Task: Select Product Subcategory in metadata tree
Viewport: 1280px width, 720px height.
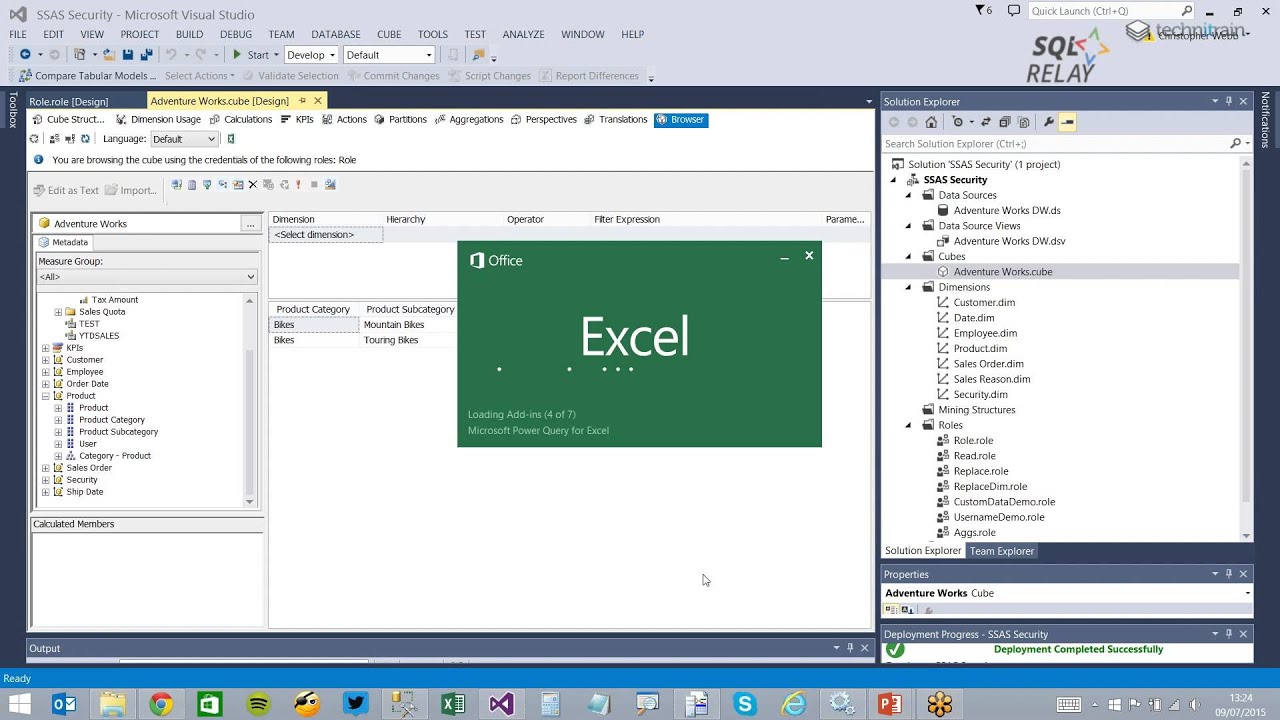Action: pyautogui.click(x=118, y=432)
